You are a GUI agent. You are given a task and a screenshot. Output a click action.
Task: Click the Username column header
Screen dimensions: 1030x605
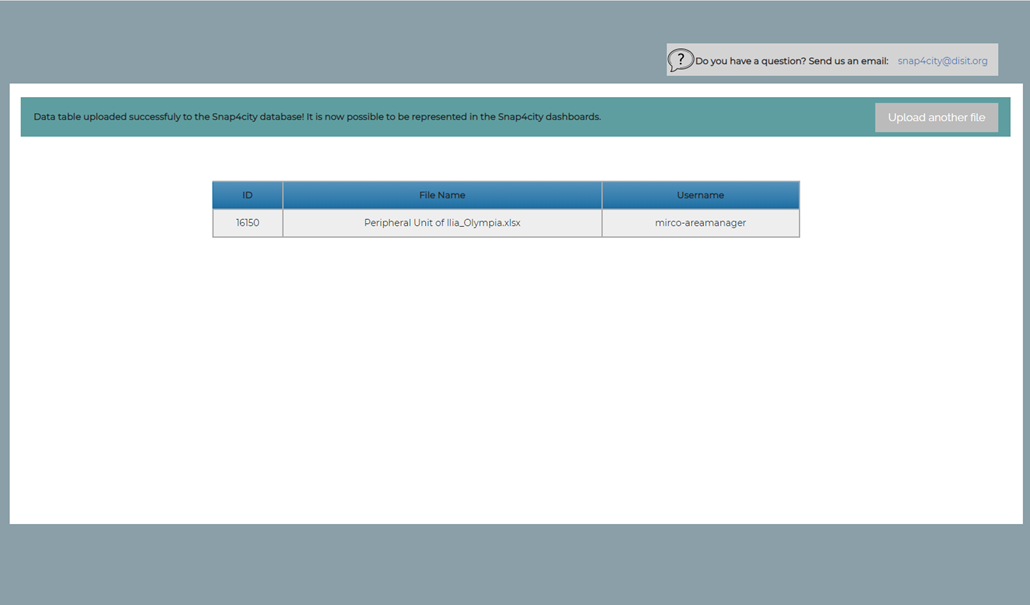click(x=700, y=195)
